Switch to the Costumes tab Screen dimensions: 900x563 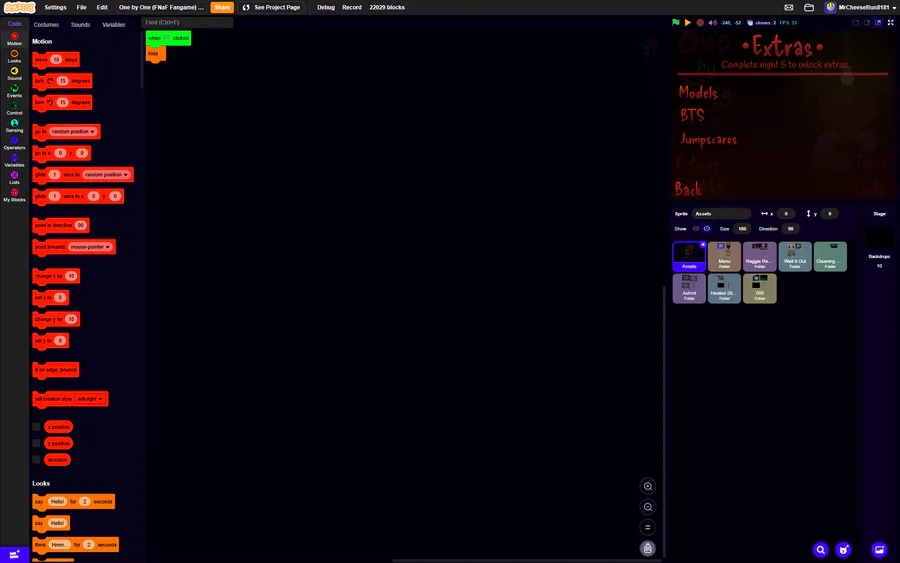tap(46, 25)
